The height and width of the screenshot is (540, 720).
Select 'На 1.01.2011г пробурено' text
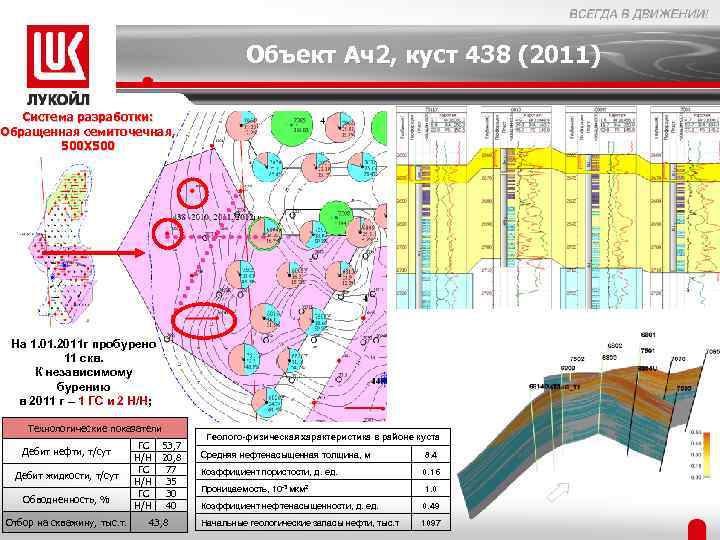[84, 344]
